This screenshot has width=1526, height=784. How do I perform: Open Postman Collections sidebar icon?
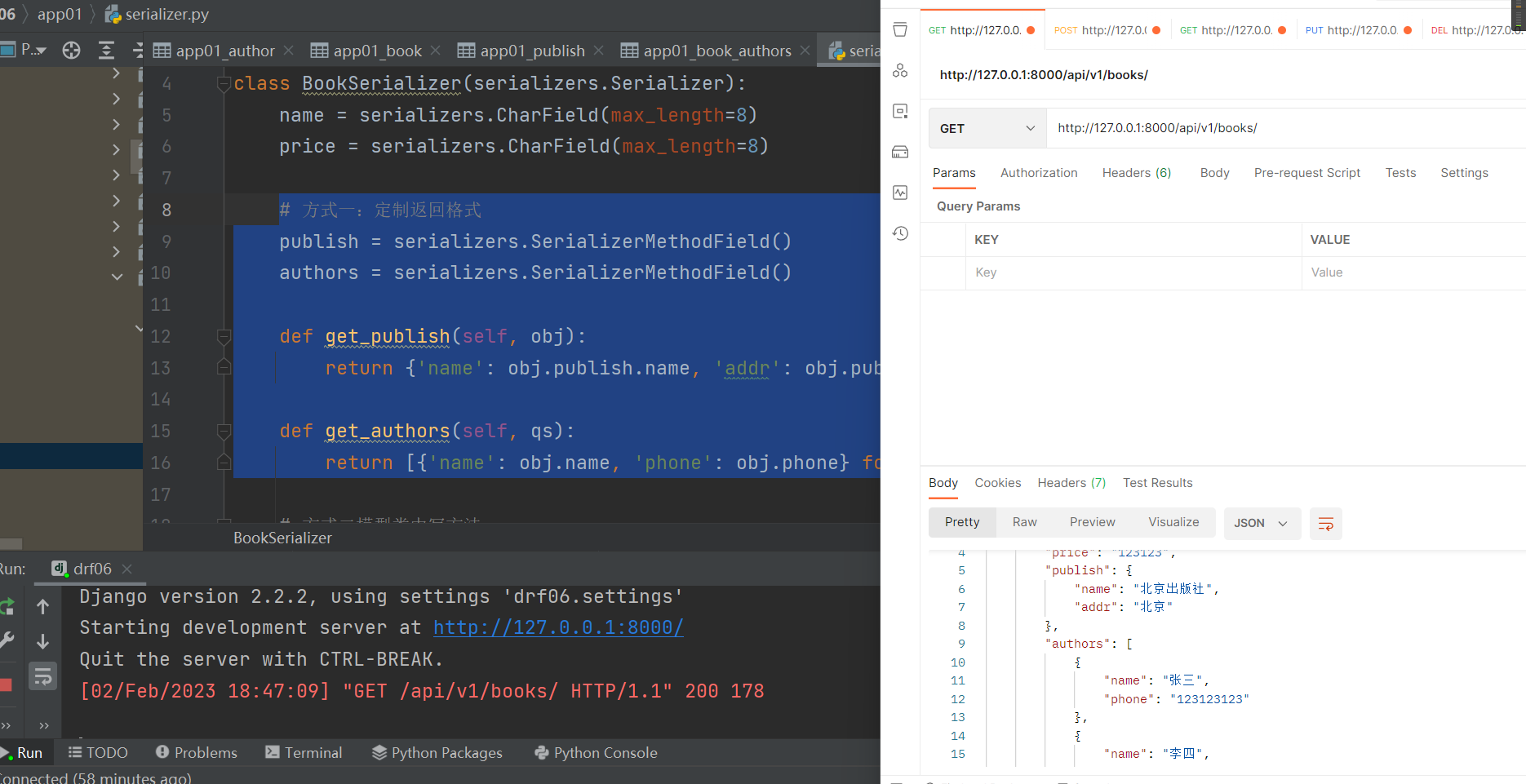point(900,30)
